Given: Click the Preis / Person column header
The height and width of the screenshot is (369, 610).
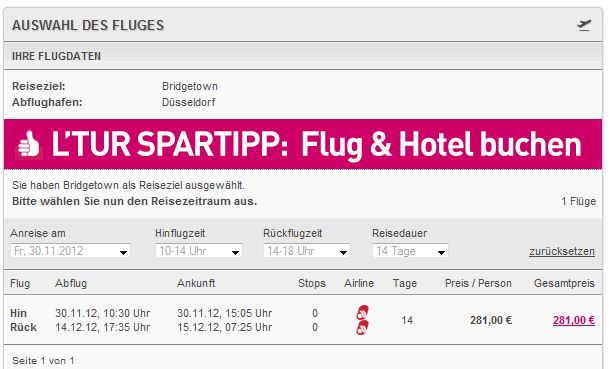Looking at the screenshot, I should click(x=478, y=283).
